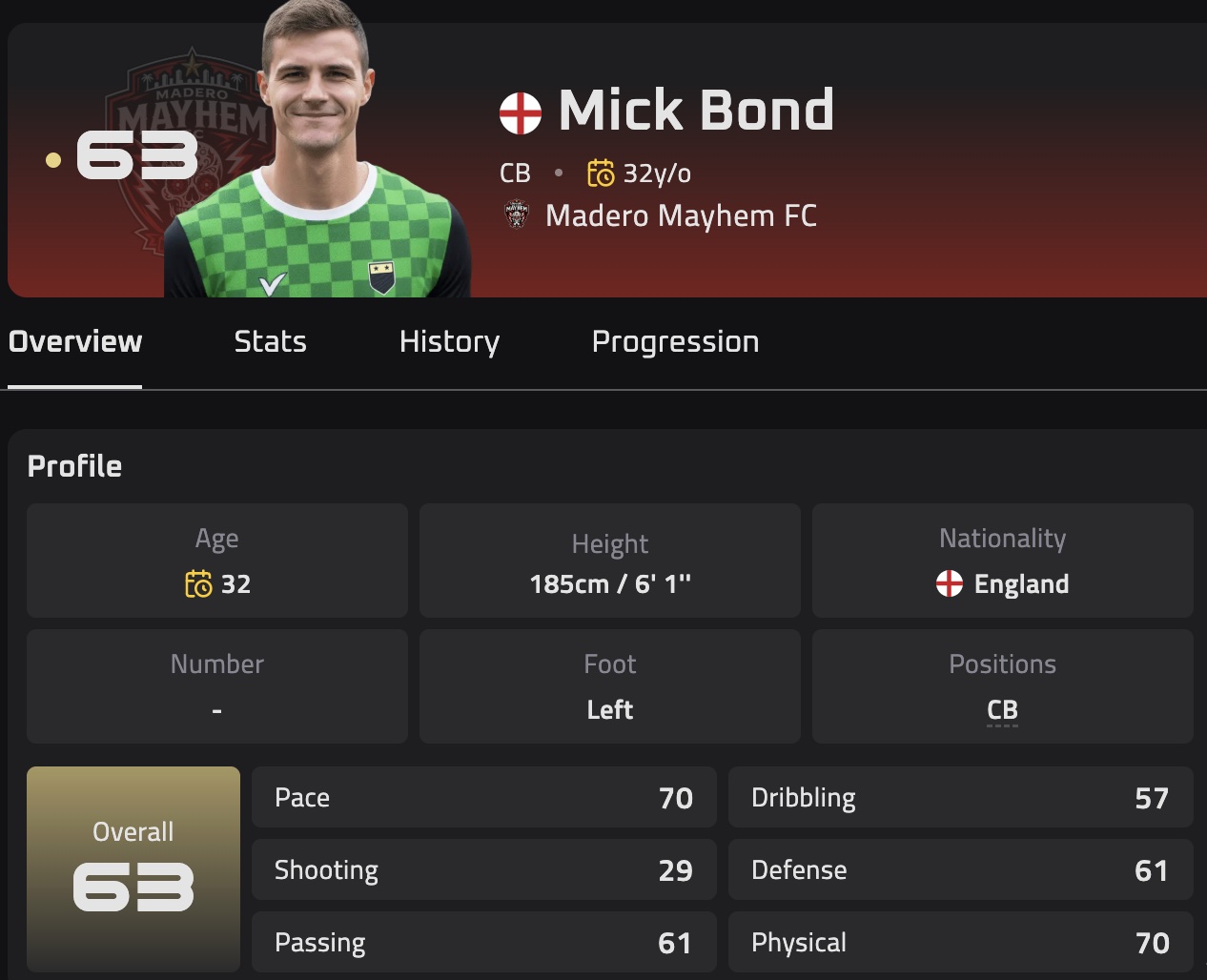This screenshot has width=1207, height=980.
Task: Select the Mick Bond player name heading
Action: click(x=696, y=110)
